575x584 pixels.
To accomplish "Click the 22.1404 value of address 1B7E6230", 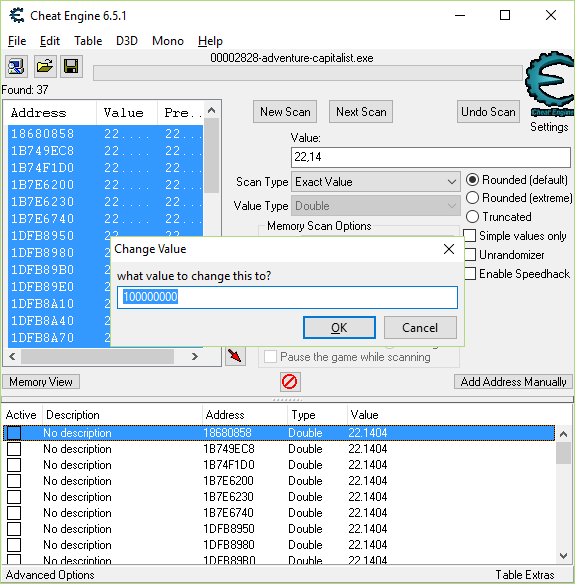I will (x=368, y=497).
